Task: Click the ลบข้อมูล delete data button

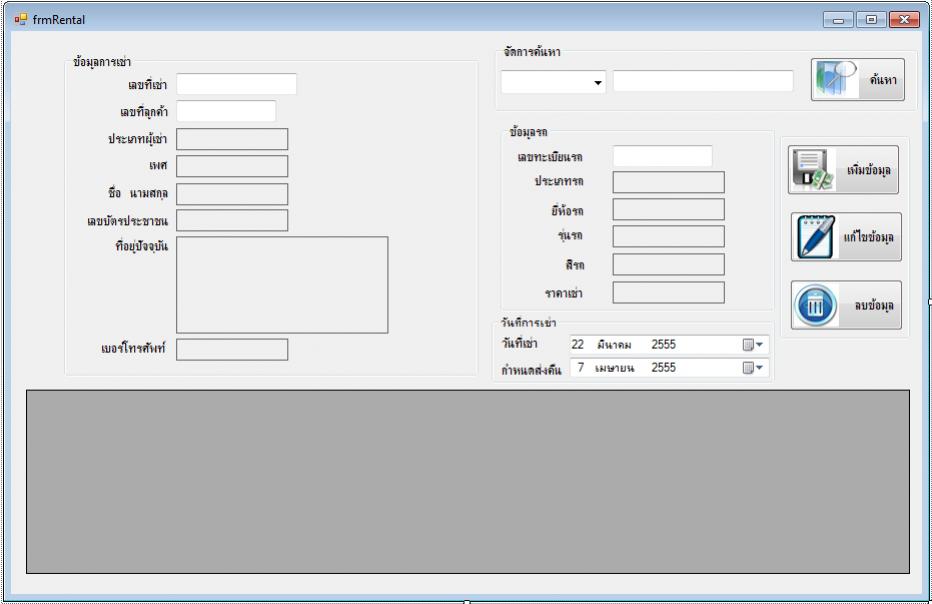Action: tap(846, 305)
